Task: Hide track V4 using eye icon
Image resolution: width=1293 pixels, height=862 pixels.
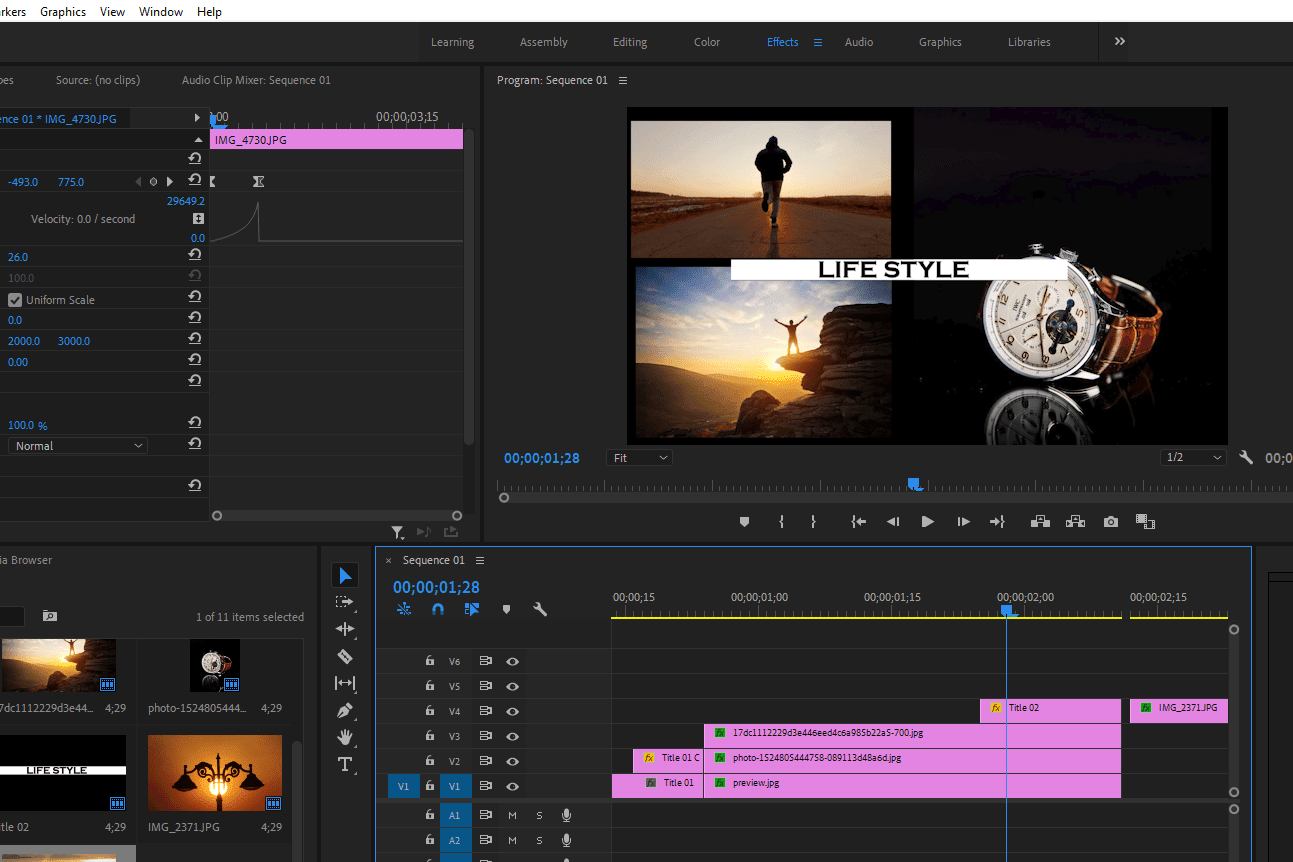Action: [512, 712]
